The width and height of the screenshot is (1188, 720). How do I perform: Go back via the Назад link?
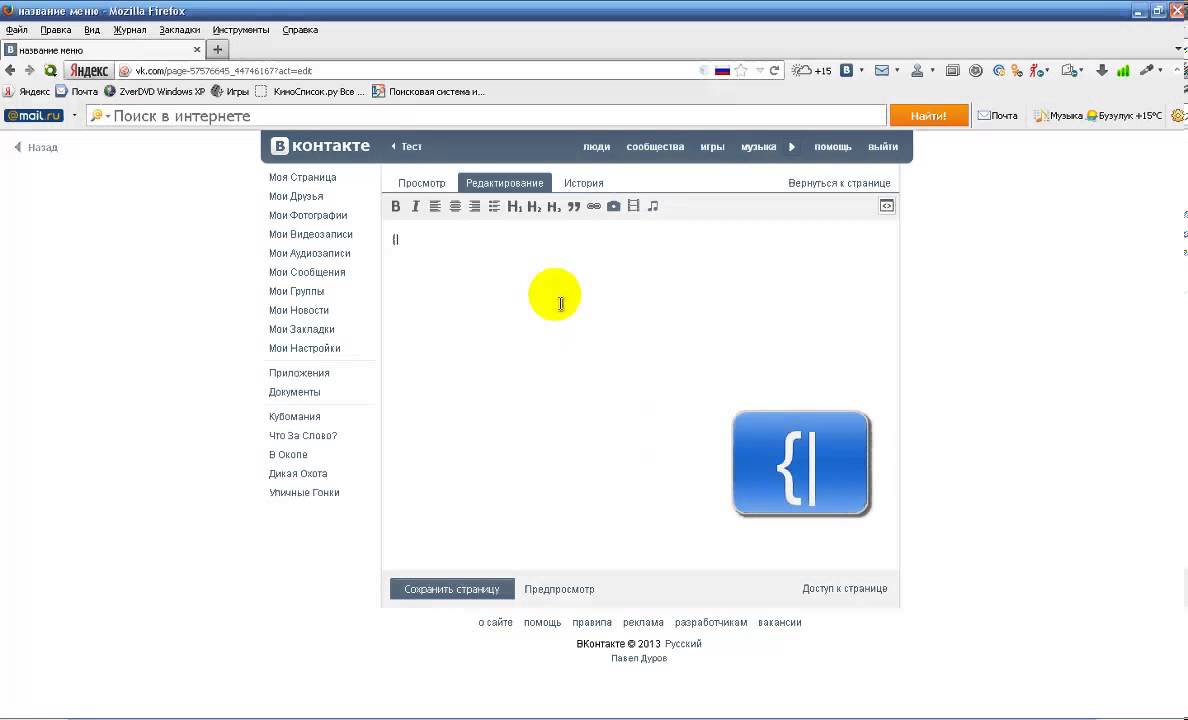click(x=36, y=147)
